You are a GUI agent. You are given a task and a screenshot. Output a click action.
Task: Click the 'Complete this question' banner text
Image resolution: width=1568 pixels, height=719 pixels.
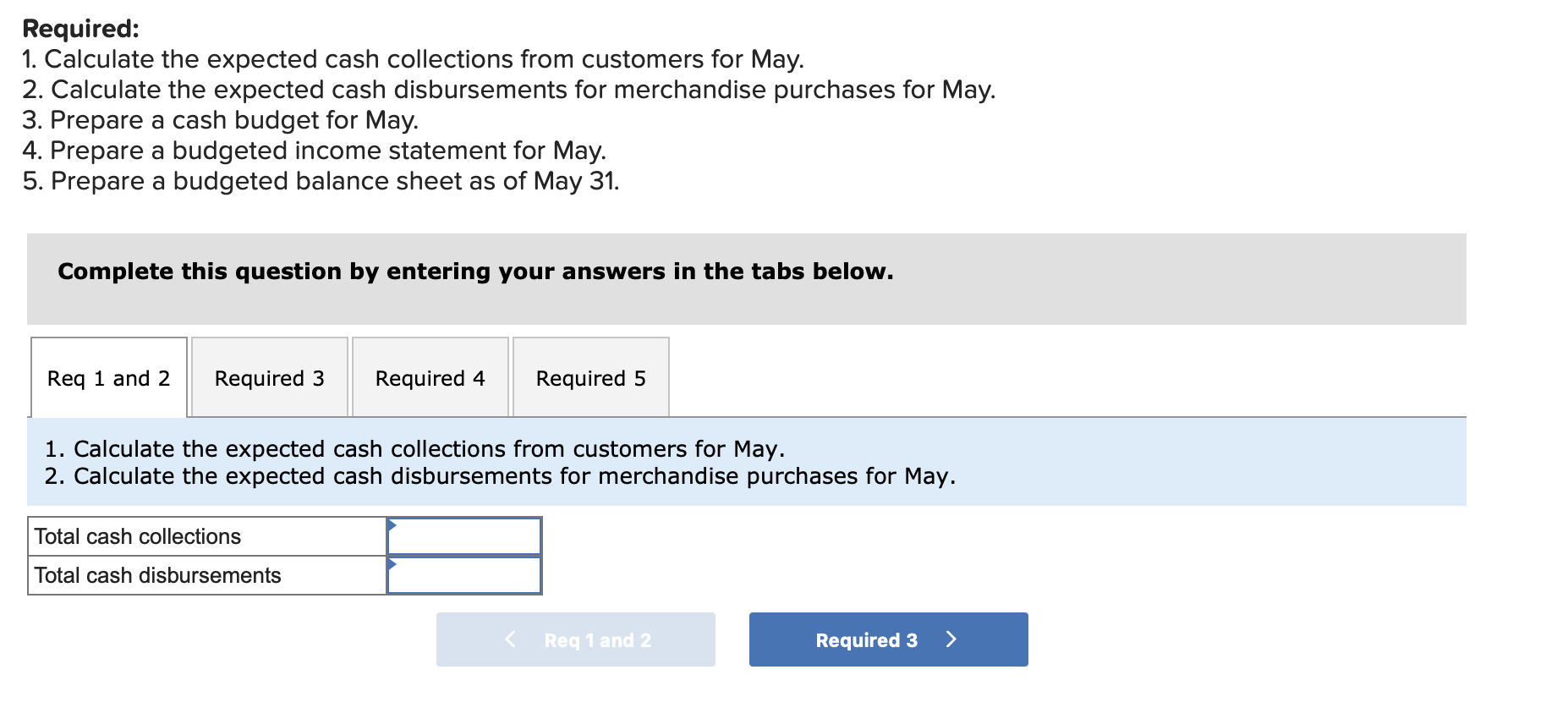475,272
